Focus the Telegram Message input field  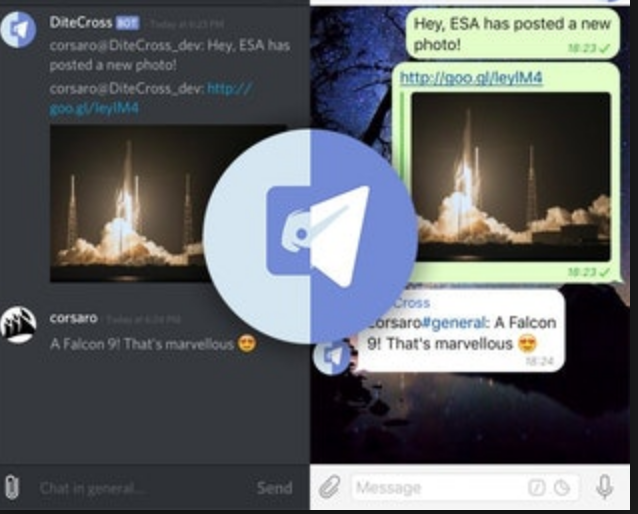pos(465,487)
